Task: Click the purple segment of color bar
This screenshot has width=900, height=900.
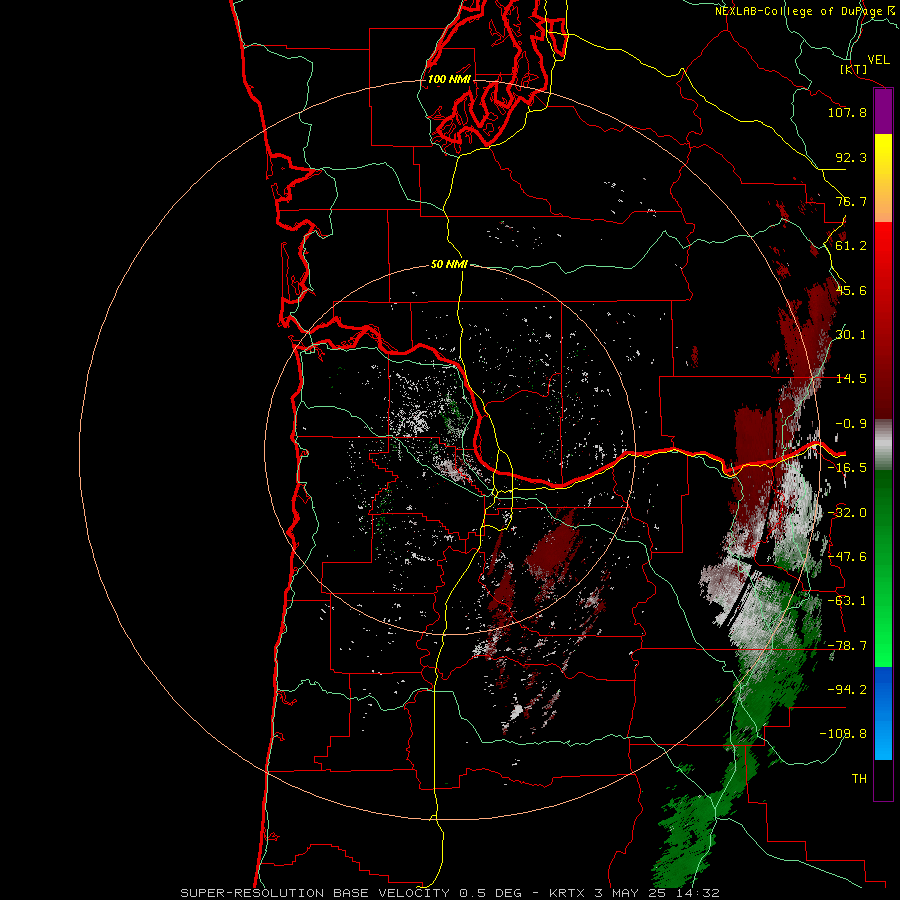Action: pos(883,112)
